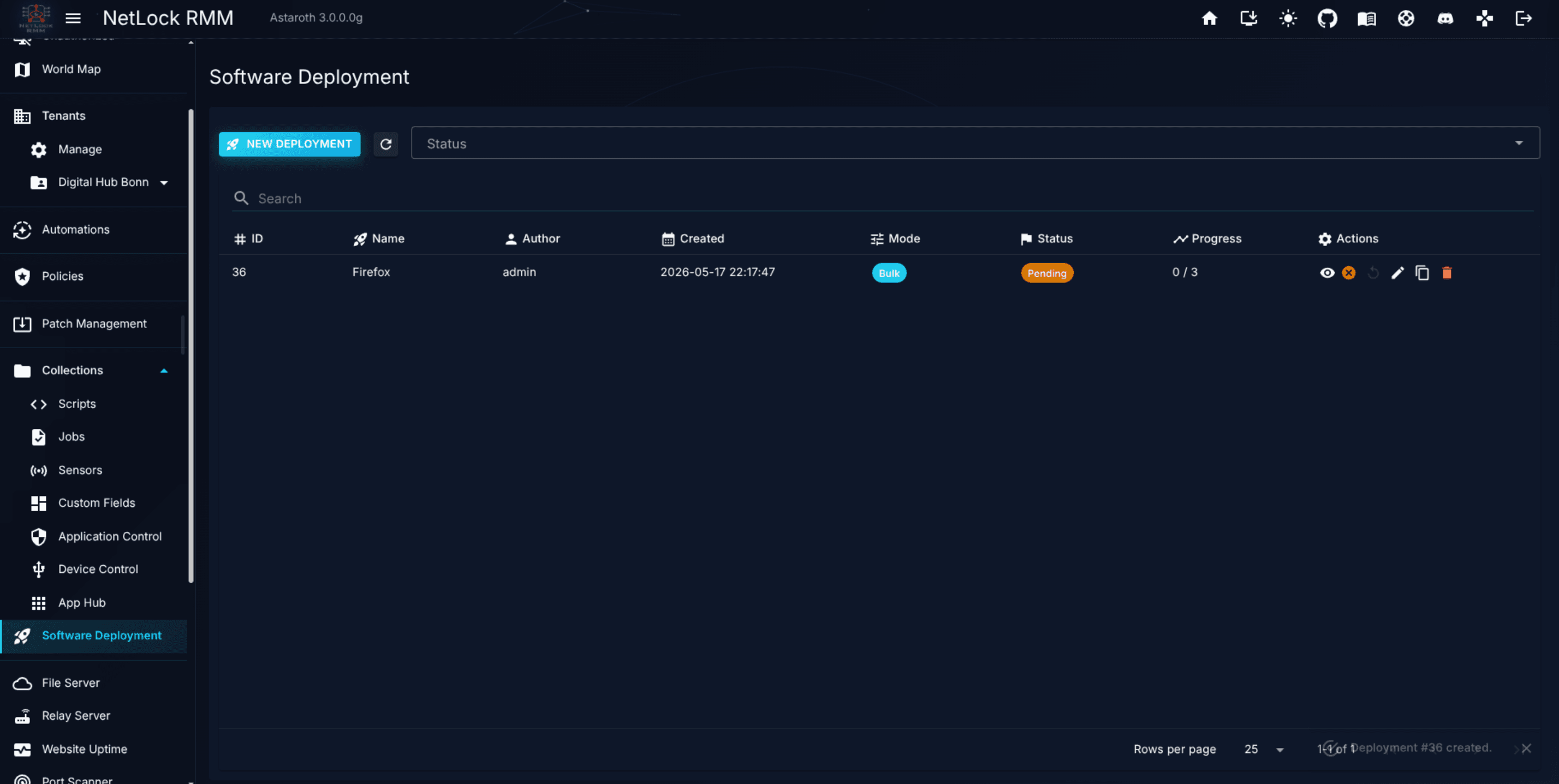Open Relay Server in the sidebar
1559x784 pixels.
click(94, 716)
